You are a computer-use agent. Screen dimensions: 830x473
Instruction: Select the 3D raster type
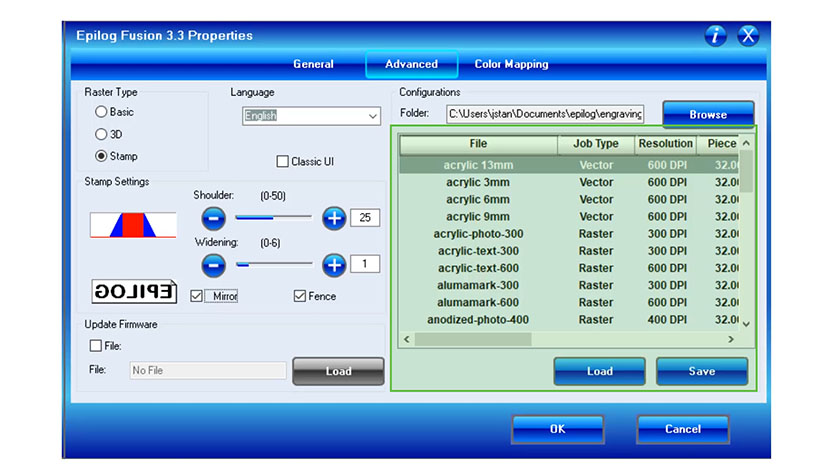pyautogui.click(x=101, y=134)
